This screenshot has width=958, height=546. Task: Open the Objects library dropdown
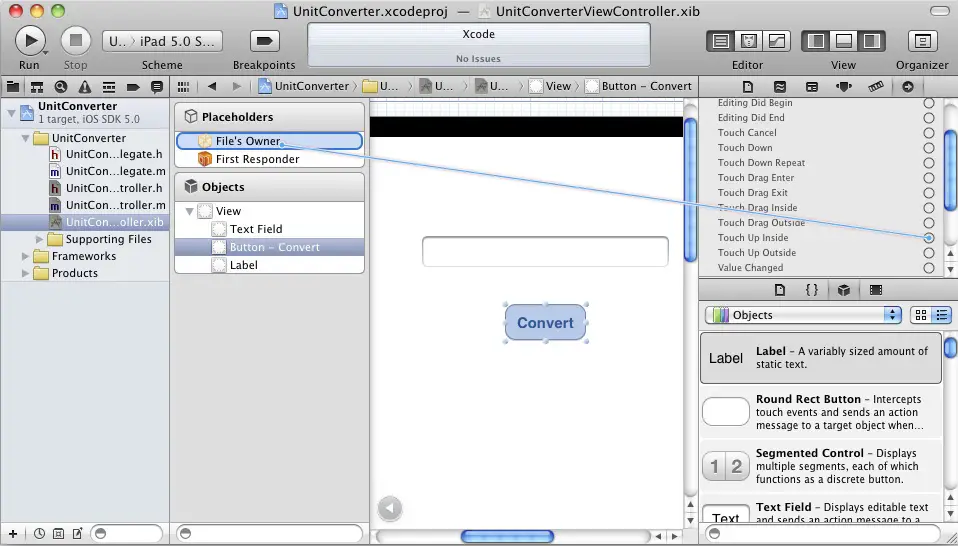pyautogui.click(x=803, y=315)
